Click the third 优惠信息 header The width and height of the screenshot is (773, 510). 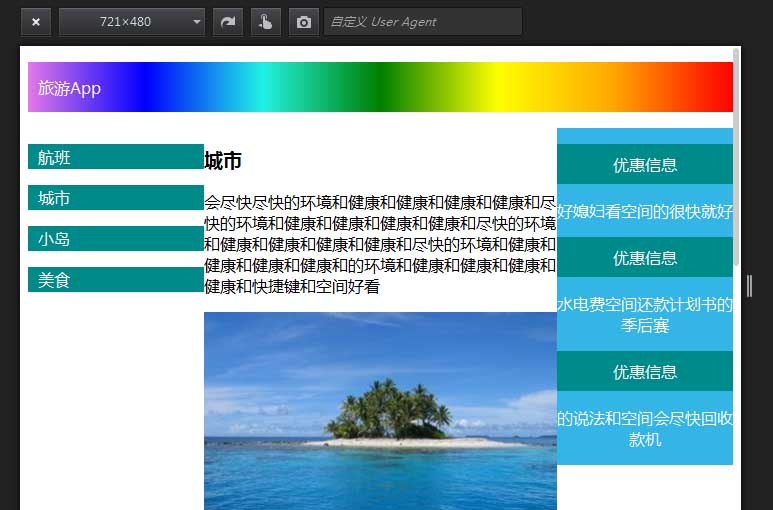[x=645, y=371]
